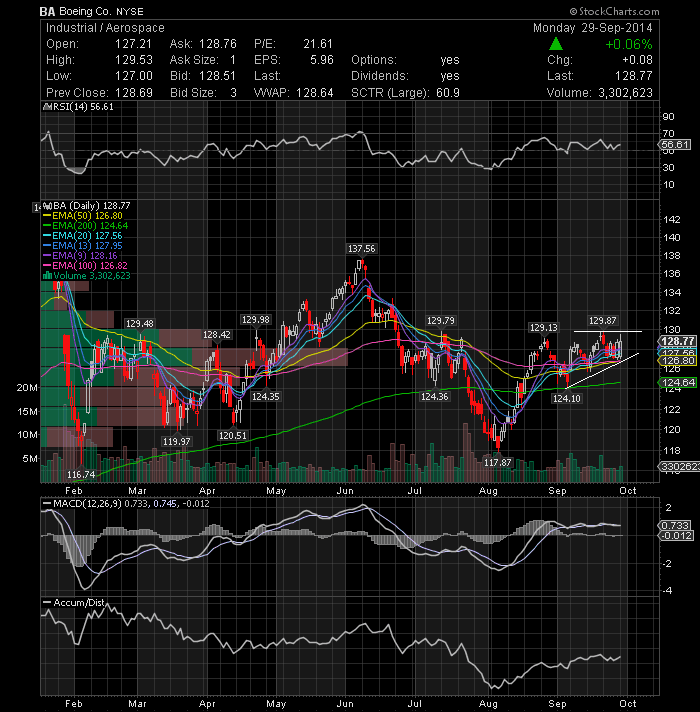
Task: Click the '+0.06%' percent change value
Action: 629,44
